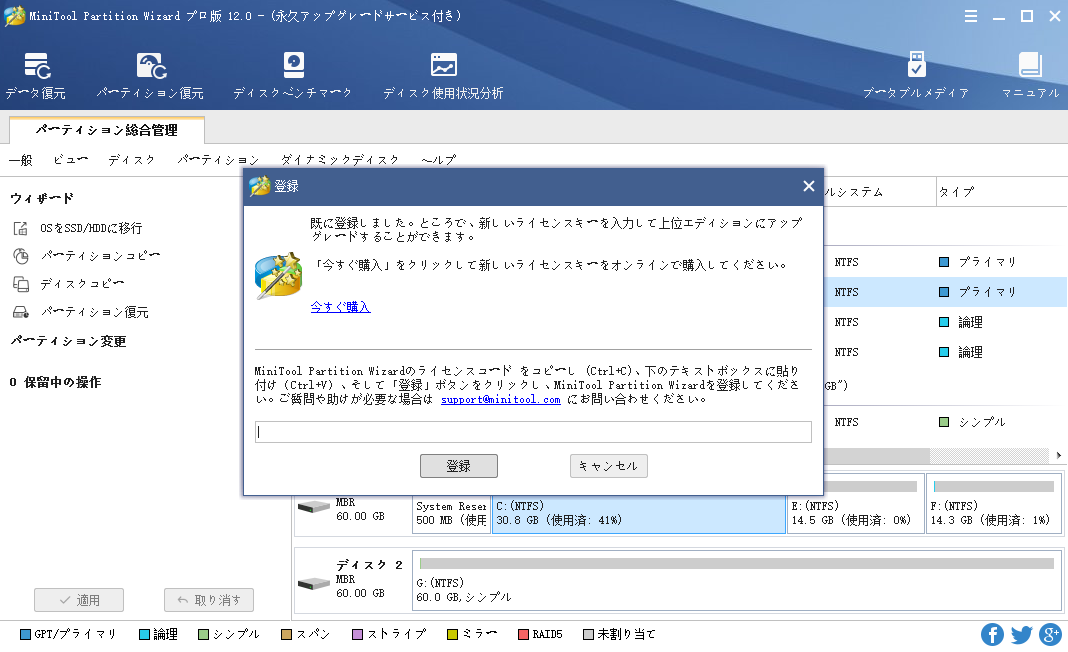Open the ディスク menu
This screenshot has height=652, width=1068.
tap(132, 160)
